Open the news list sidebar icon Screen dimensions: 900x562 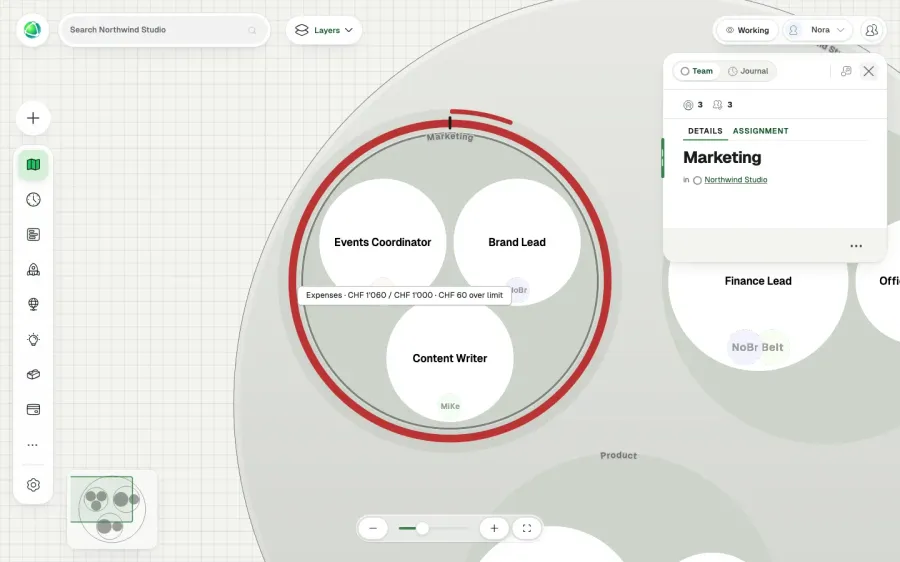coord(33,234)
